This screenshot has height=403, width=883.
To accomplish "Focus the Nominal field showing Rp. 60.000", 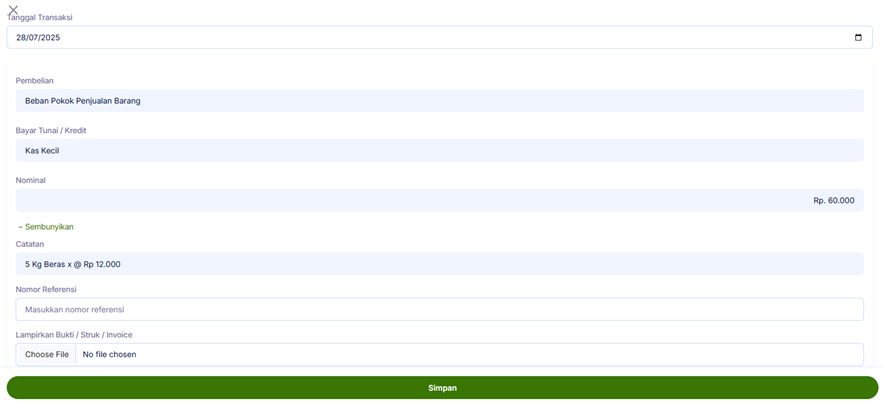I will 439,200.
